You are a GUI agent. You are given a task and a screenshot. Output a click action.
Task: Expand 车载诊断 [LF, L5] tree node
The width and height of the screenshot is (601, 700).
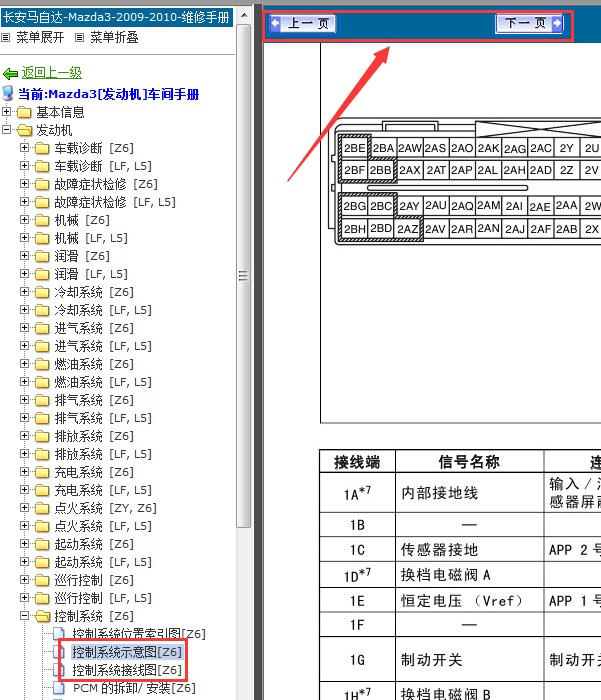click(x=25, y=166)
